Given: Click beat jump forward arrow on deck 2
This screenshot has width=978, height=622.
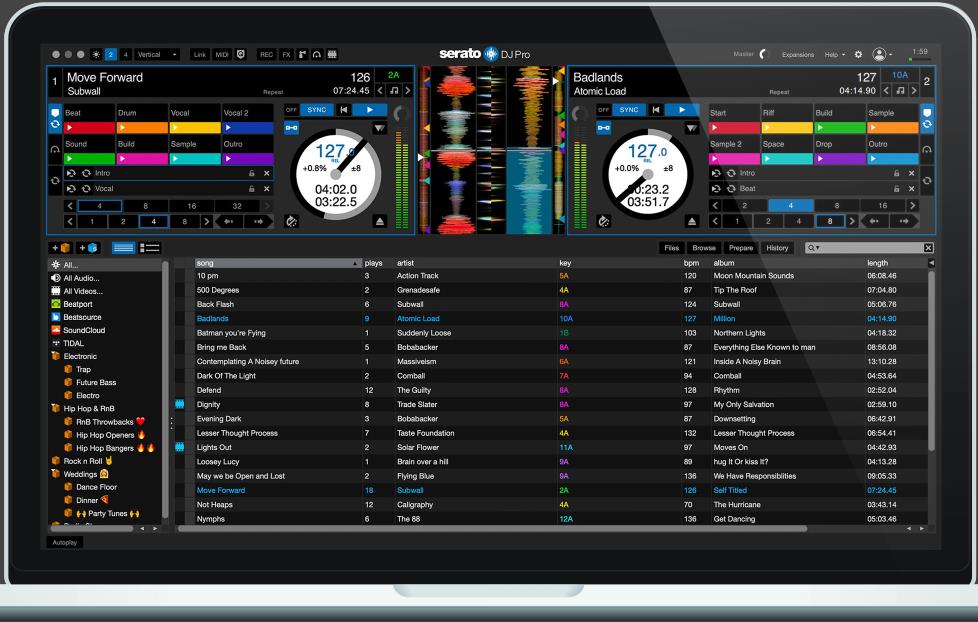Looking at the screenshot, I should coord(903,221).
